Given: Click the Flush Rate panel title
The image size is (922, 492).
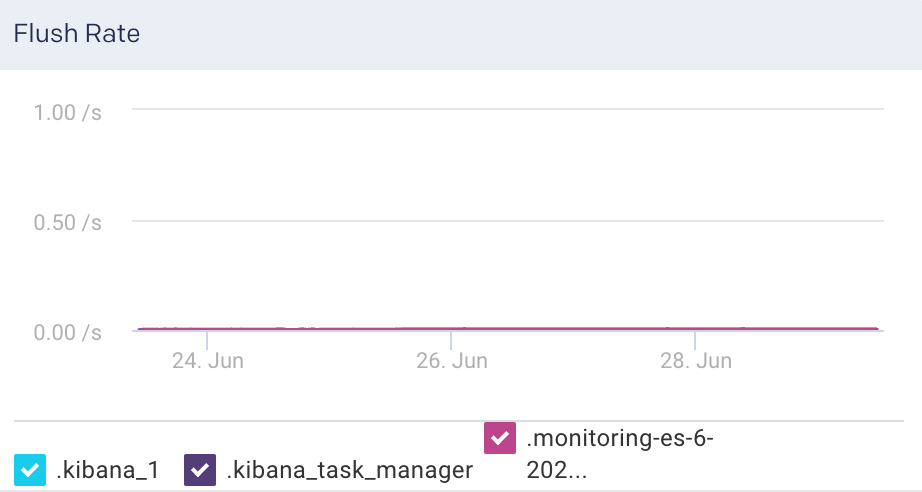Looking at the screenshot, I should tap(76, 33).
